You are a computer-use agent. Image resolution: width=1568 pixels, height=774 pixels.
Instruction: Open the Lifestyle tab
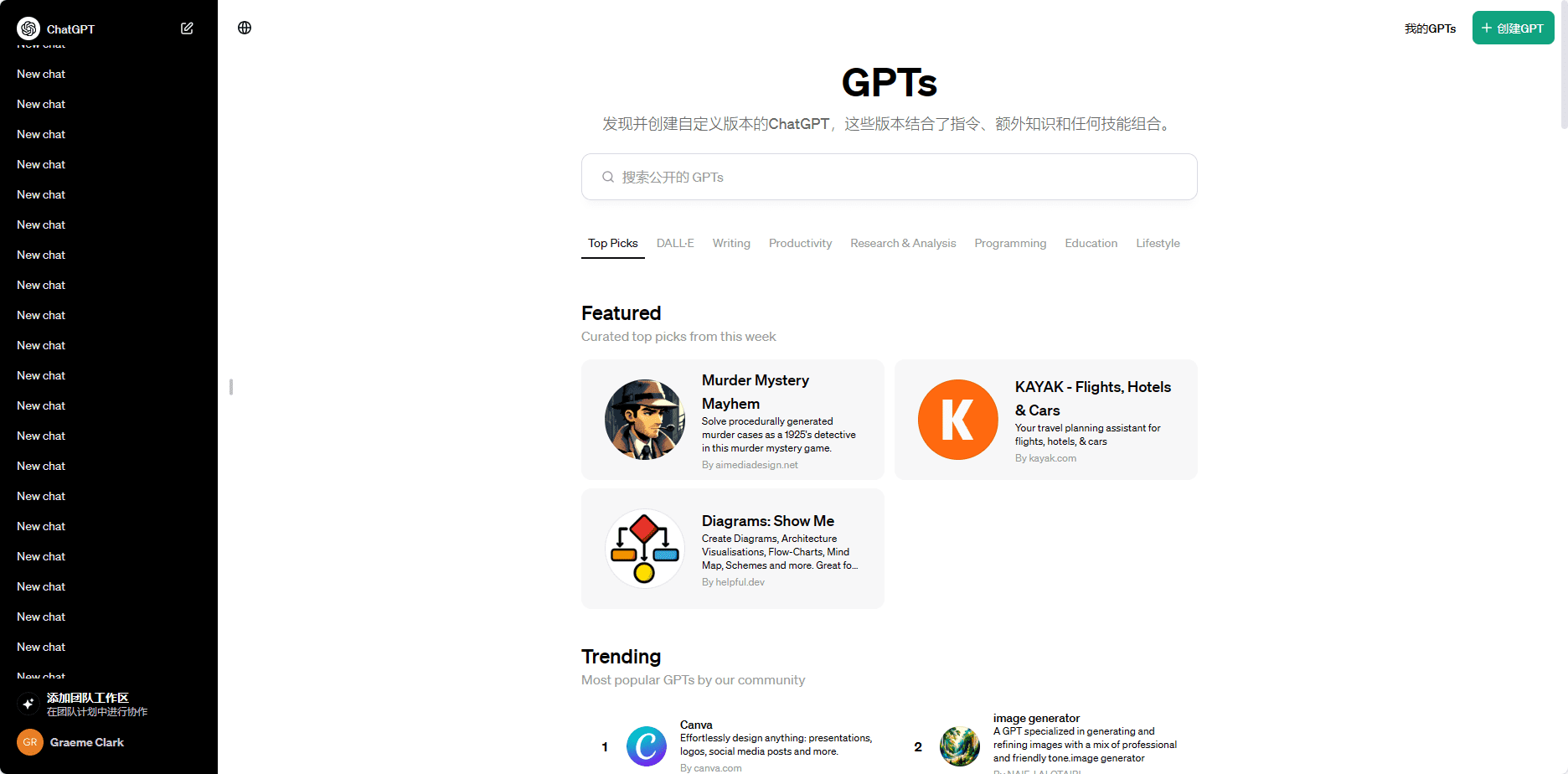[1158, 244]
